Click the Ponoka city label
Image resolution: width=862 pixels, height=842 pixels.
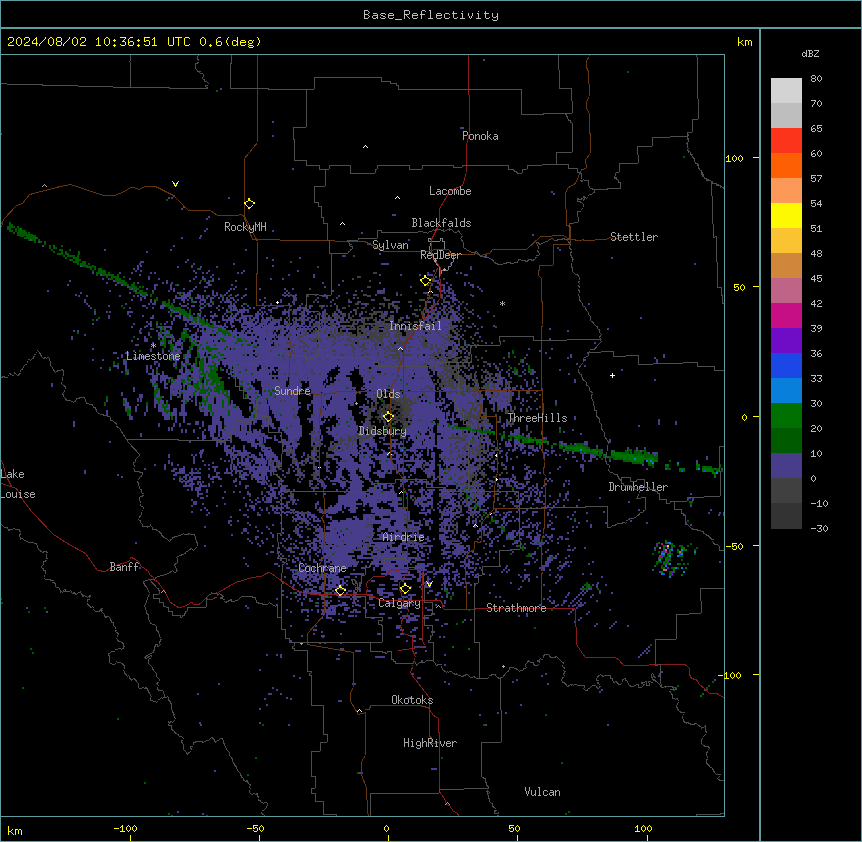point(480,136)
